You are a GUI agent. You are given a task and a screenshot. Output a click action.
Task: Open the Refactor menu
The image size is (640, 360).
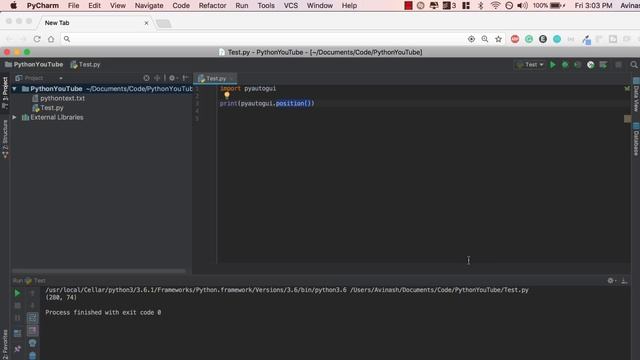(x=212, y=6)
